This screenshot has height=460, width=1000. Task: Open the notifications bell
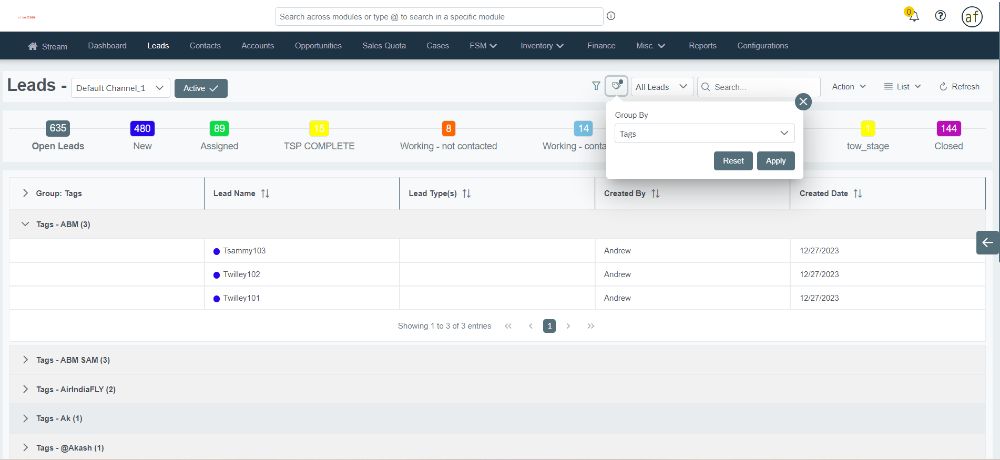click(912, 16)
